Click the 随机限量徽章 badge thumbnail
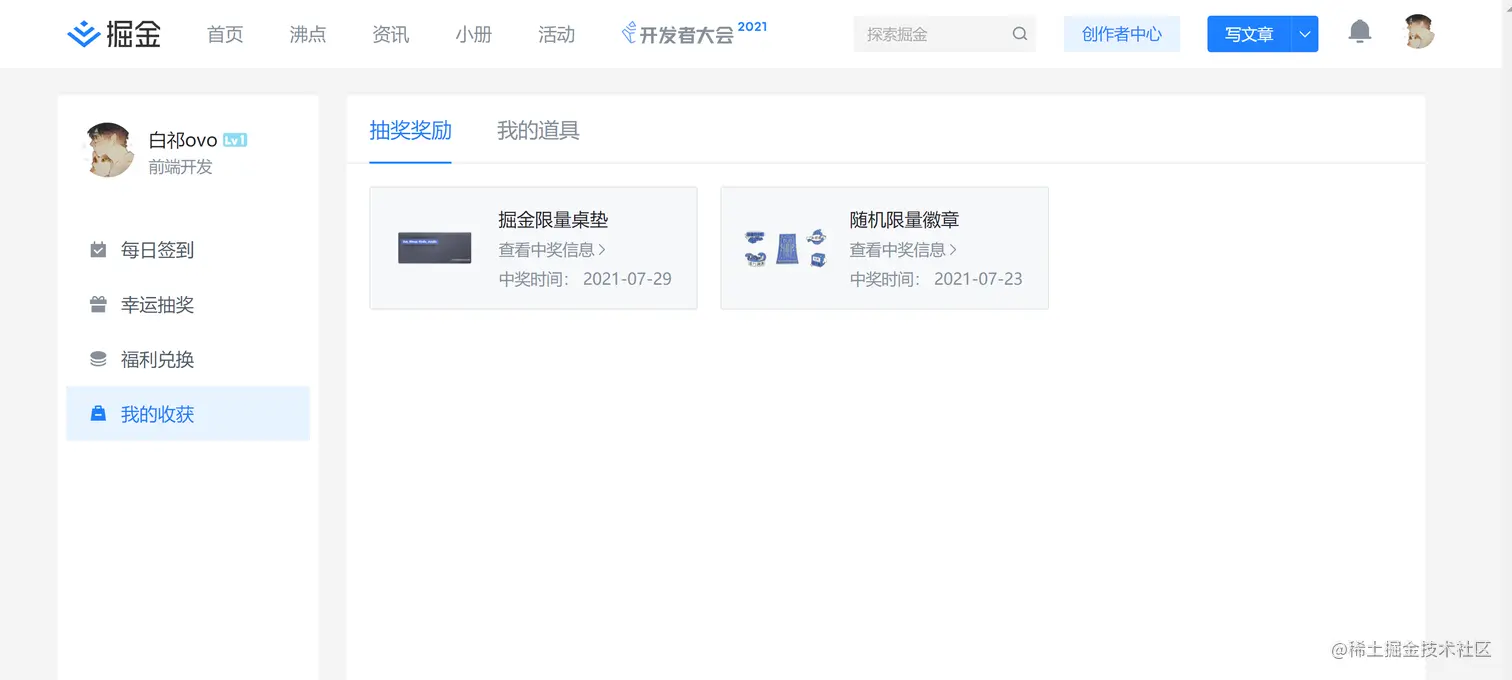Screen dimensions: 1512x680 (x=785, y=247)
